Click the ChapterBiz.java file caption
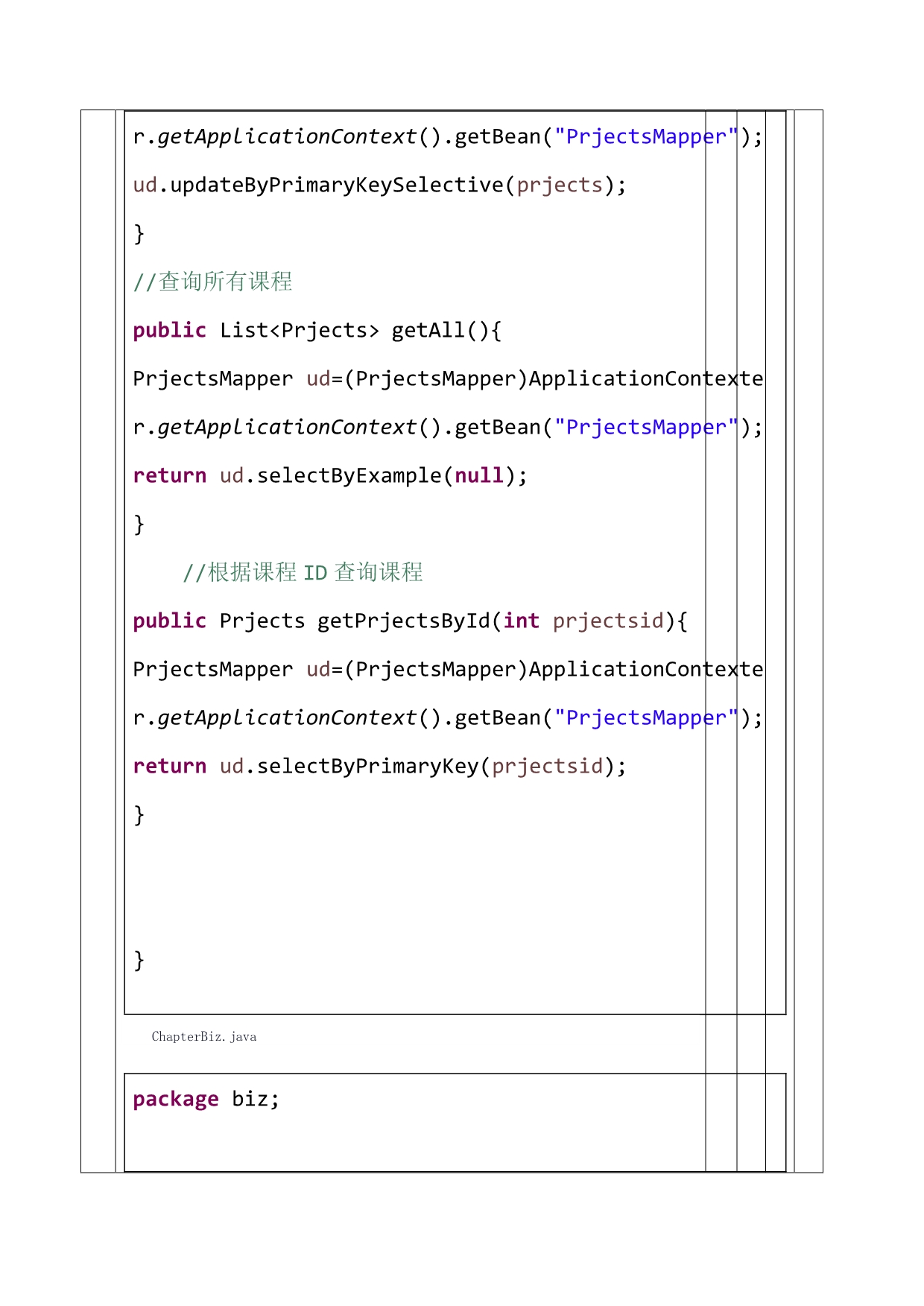This screenshot has width=924, height=1306. 203,1037
